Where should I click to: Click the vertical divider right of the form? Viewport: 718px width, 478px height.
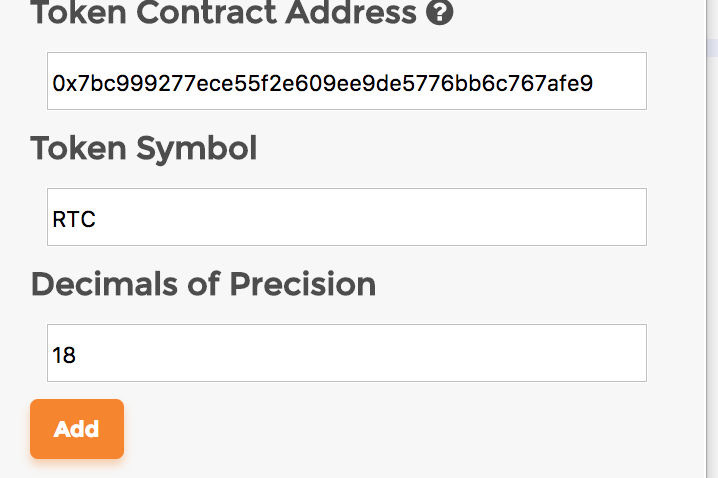[707, 239]
